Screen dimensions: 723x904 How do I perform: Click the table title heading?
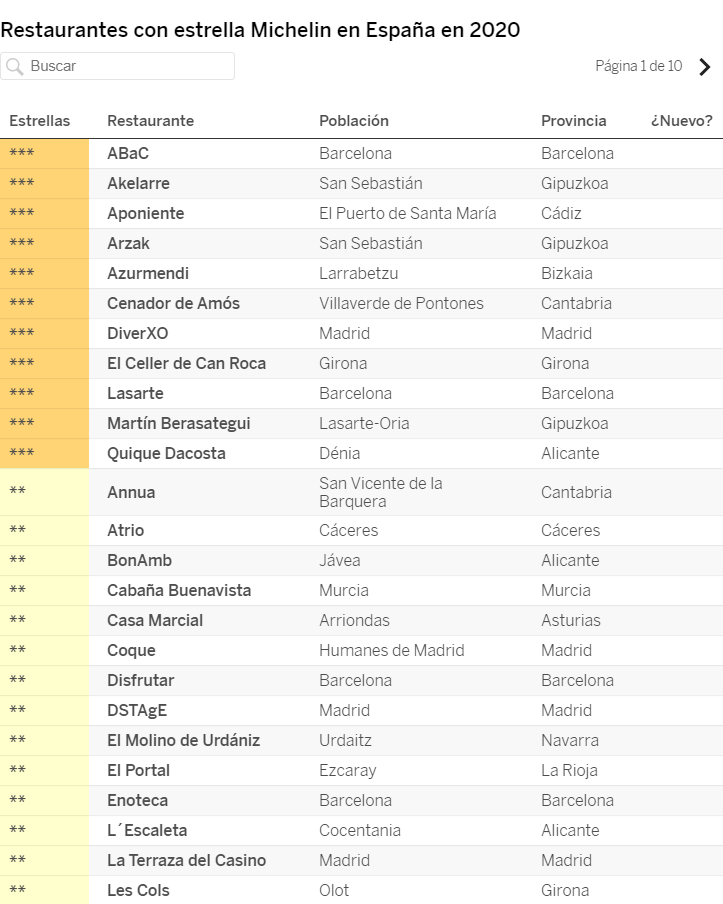260,30
